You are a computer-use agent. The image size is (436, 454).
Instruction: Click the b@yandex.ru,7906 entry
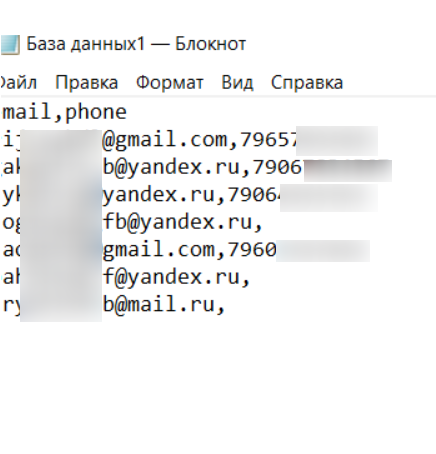pyautogui.click(x=203, y=167)
